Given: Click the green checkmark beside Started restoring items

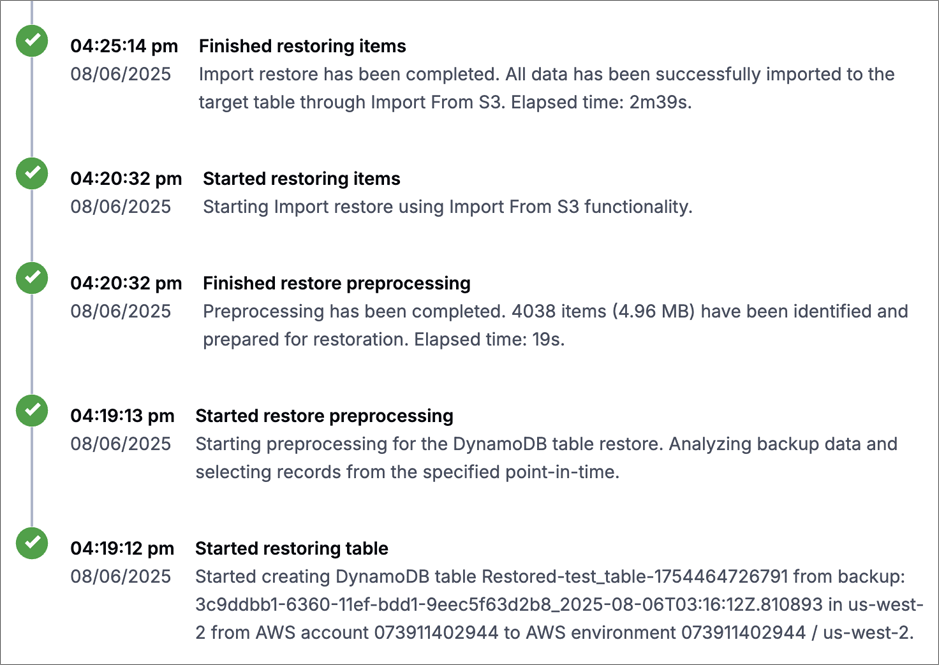Looking at the screenshot, I should [x=32, y=173].
